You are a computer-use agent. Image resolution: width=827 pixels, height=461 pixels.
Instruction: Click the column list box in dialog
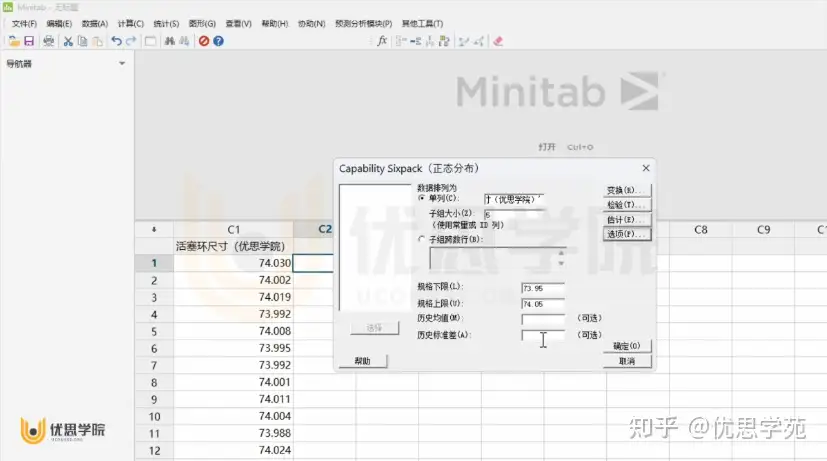point(375,247)
